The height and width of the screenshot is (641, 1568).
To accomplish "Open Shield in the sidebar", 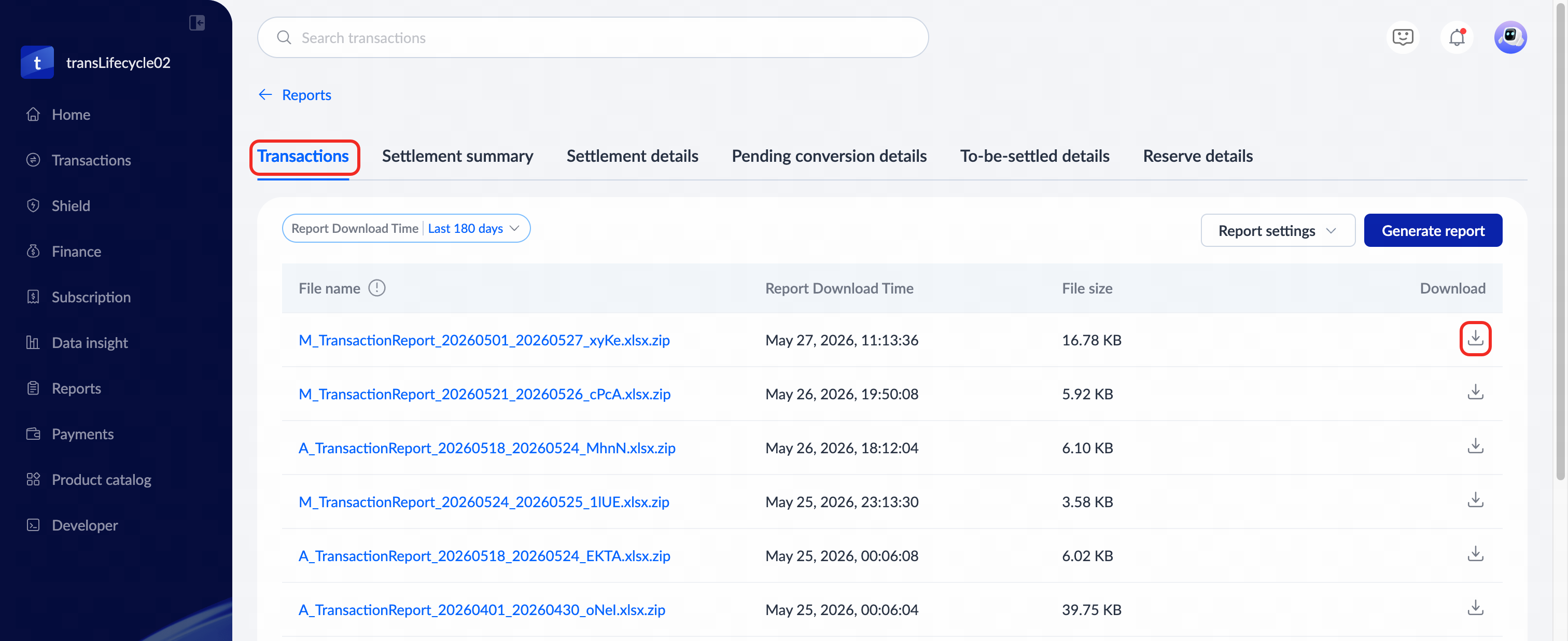I will click(x=71, y=206).
